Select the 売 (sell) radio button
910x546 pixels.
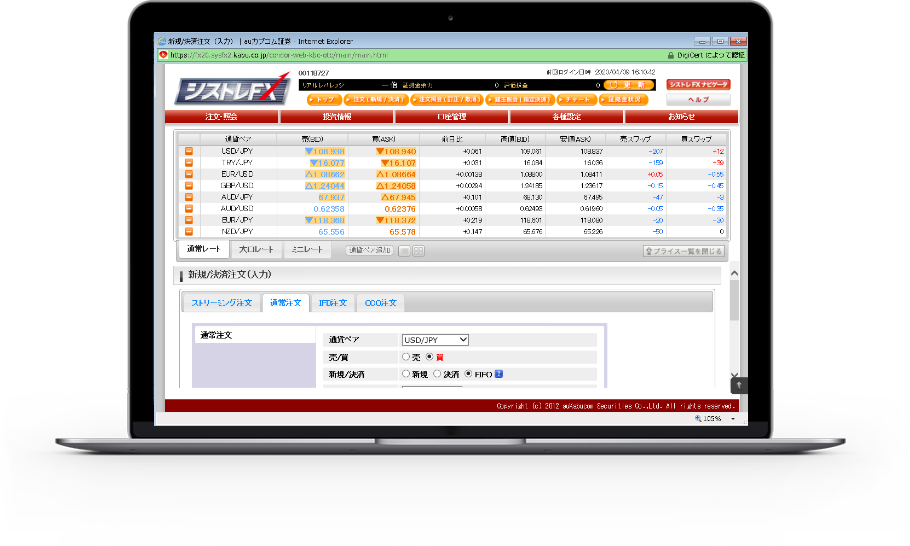coord(405,357)
